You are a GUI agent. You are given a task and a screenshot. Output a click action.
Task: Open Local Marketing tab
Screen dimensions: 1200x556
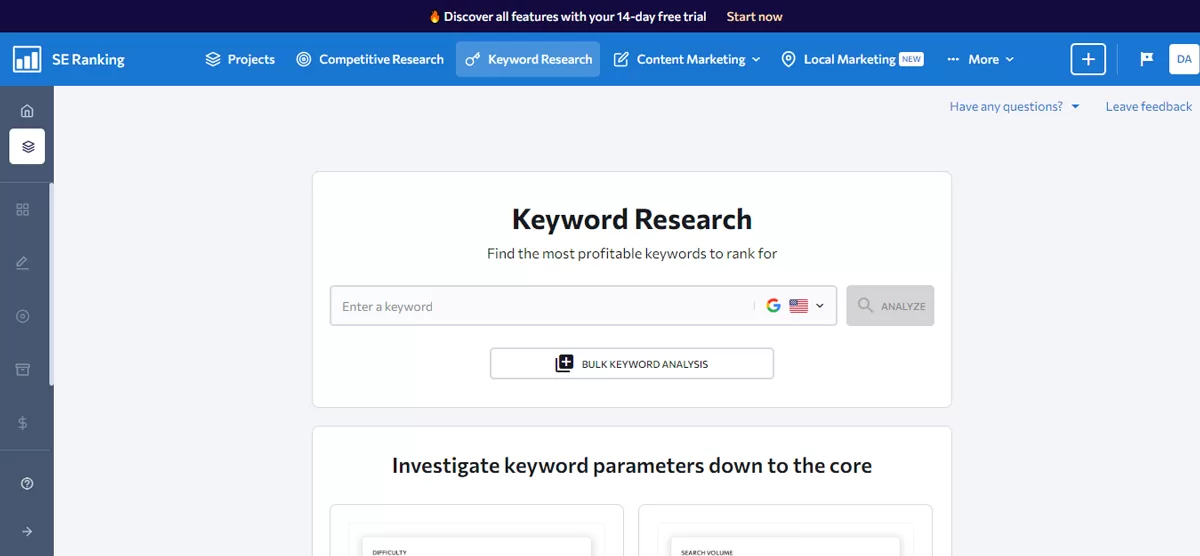click(851, 59)
